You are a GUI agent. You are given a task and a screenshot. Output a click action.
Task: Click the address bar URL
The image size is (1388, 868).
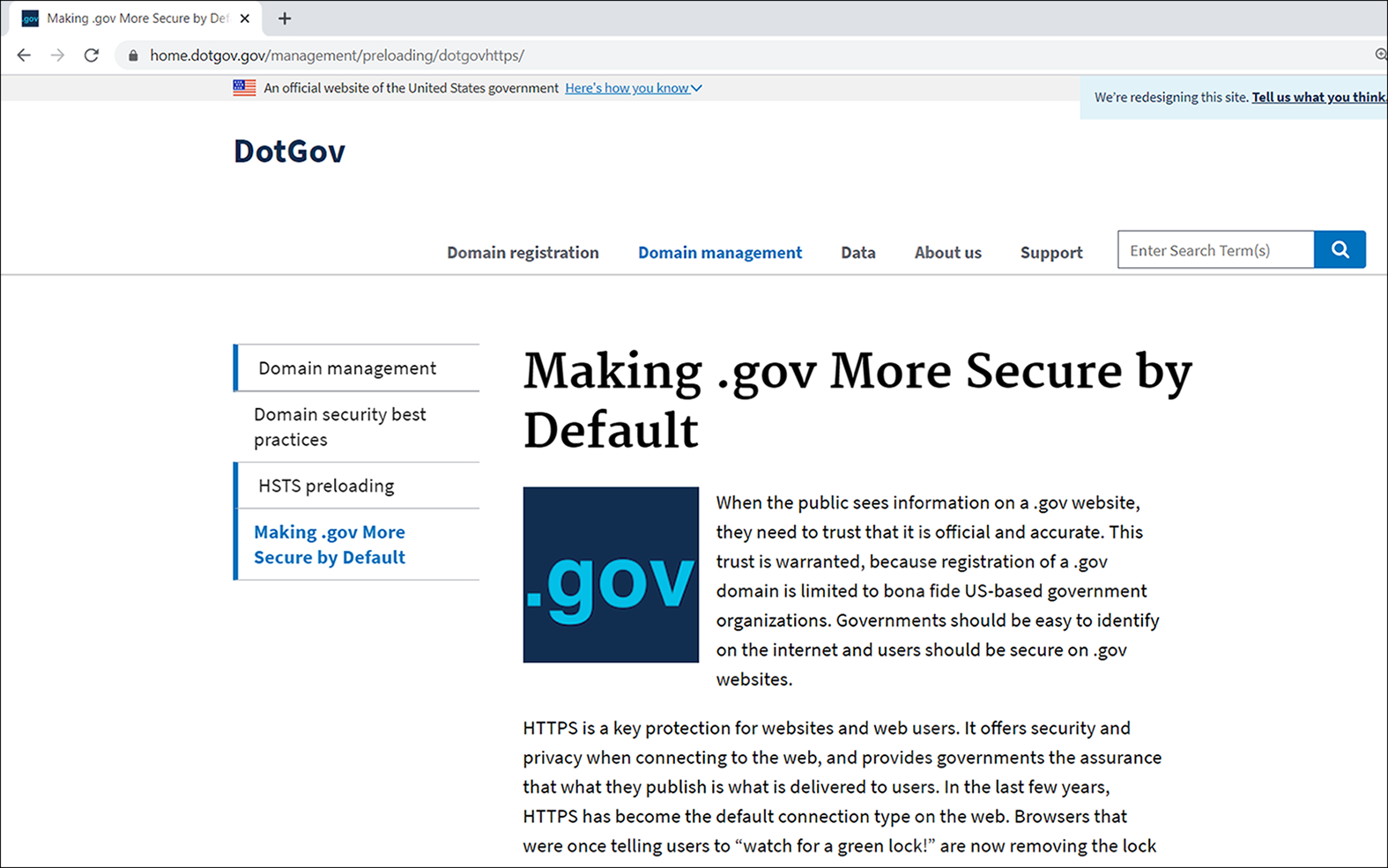click(x=337, y=56)
